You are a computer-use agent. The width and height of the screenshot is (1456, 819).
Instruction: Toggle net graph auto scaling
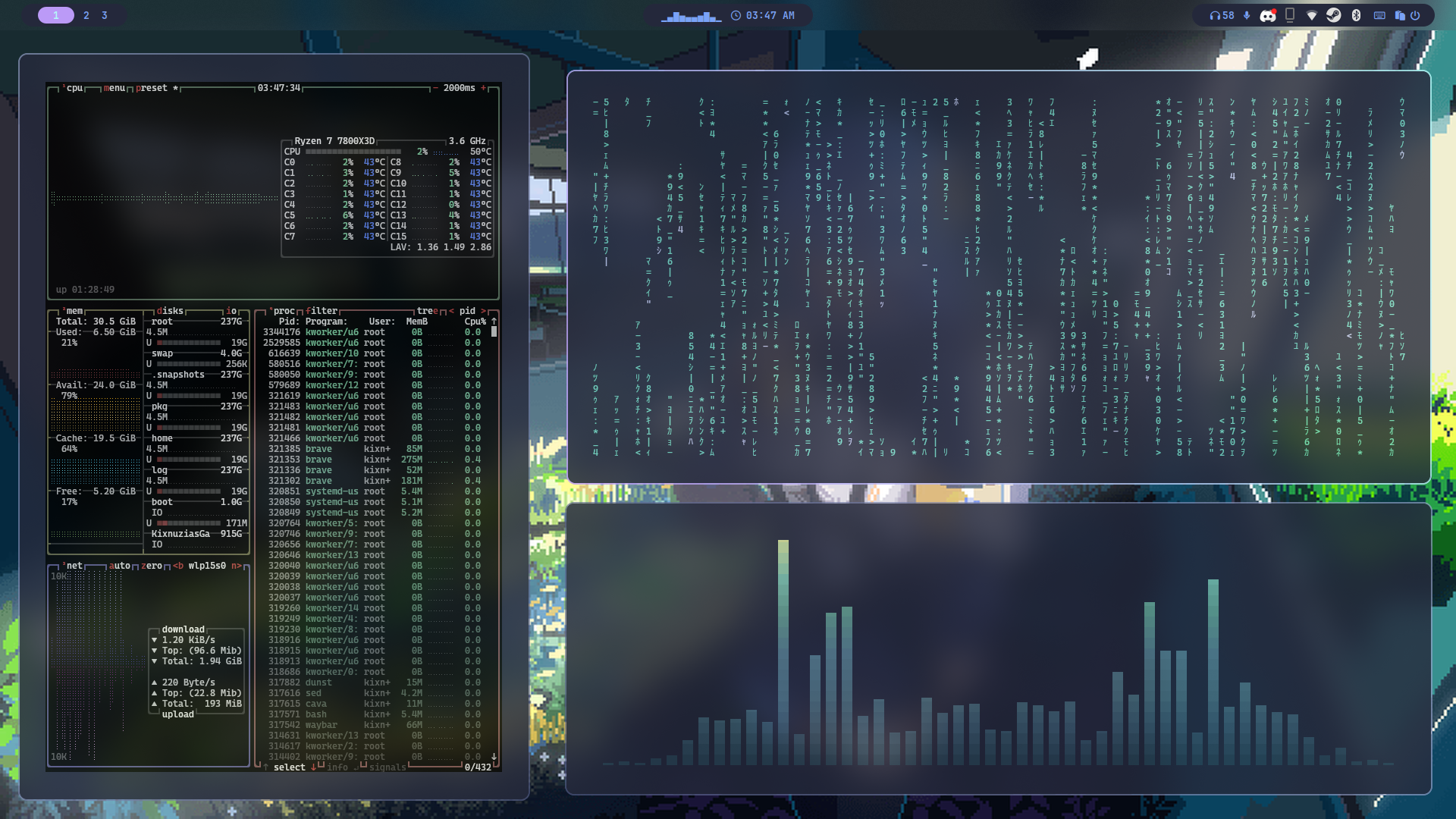point(120,566)
